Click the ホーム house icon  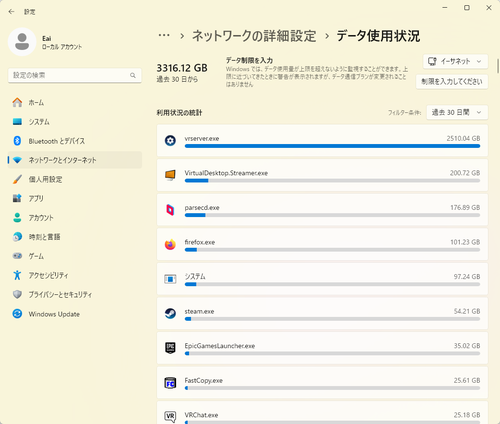point(17,102)
